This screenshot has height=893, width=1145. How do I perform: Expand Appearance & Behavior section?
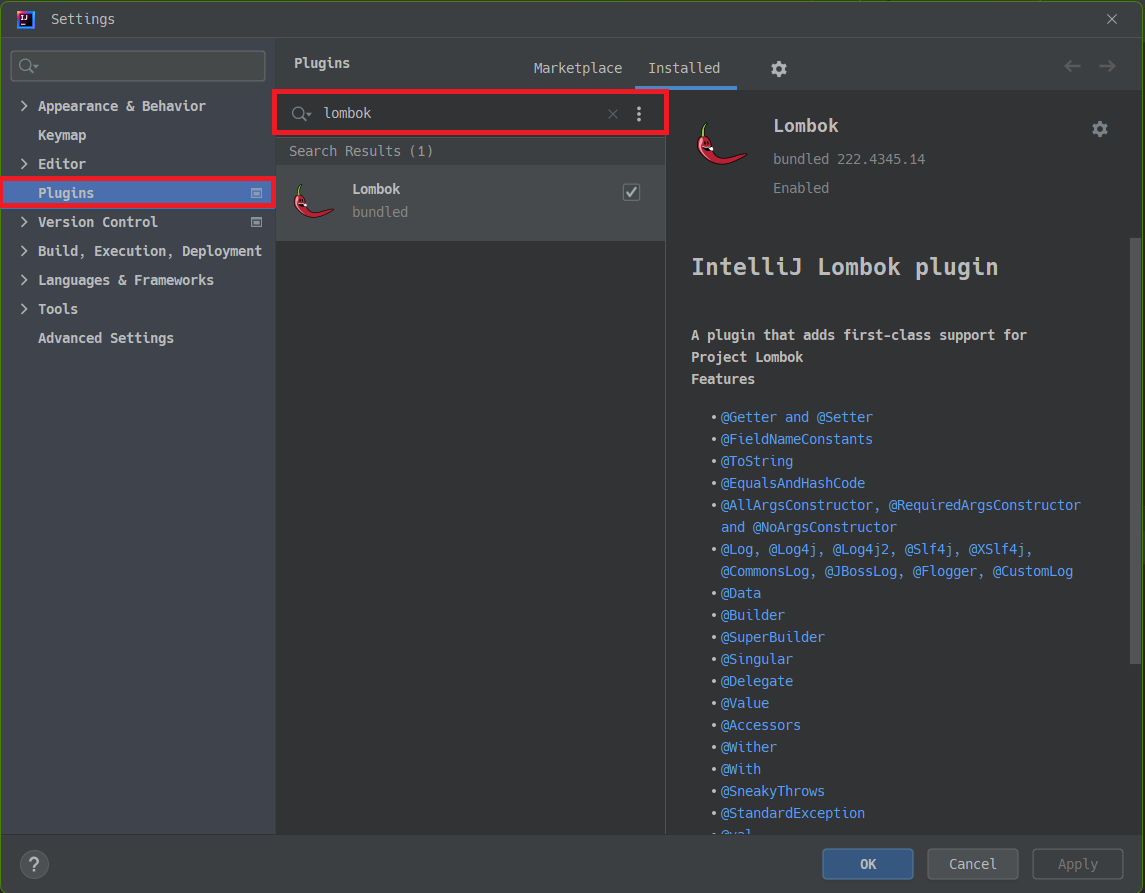click(x=24, y=106)
